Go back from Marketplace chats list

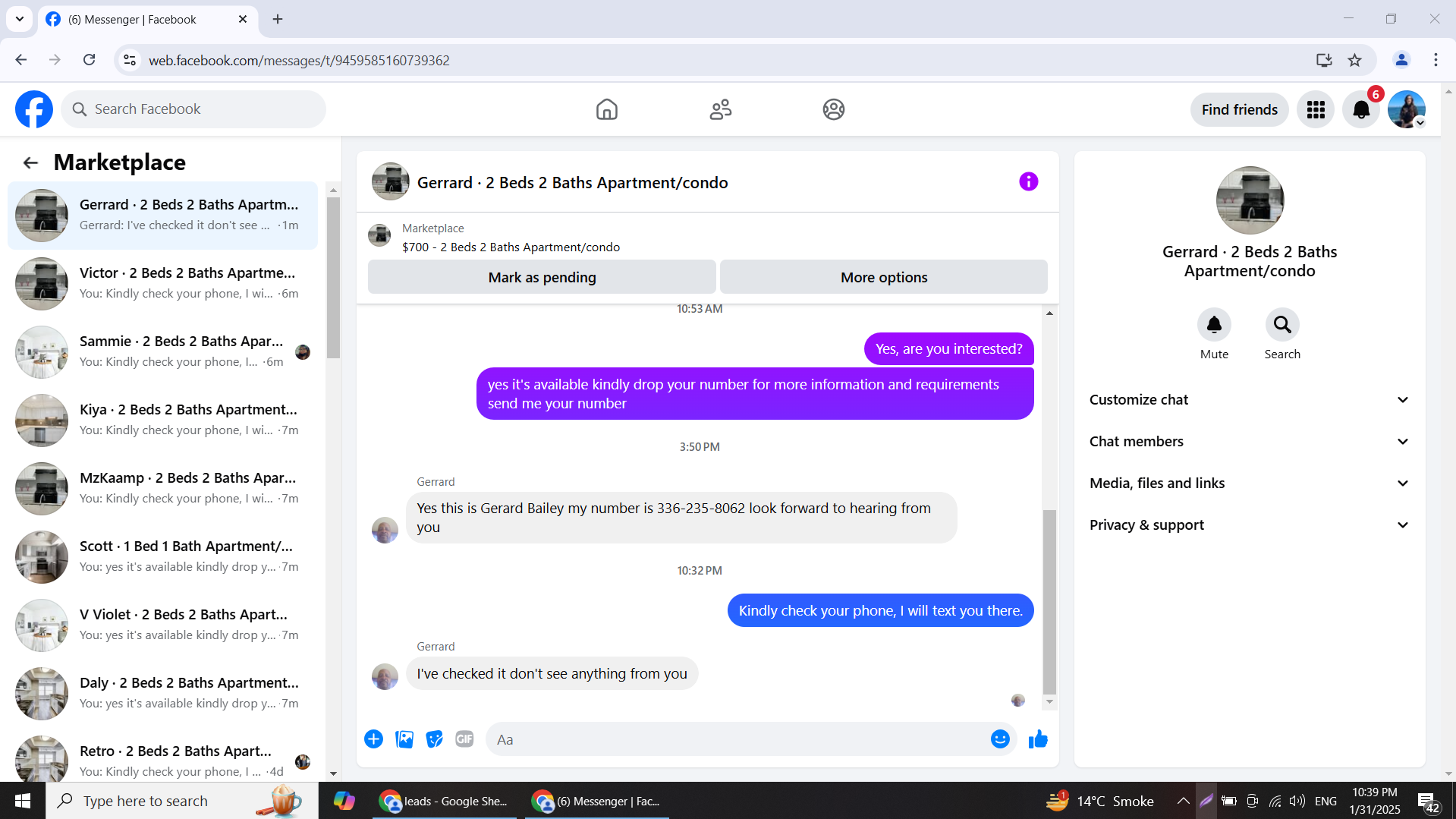[30, 162]
